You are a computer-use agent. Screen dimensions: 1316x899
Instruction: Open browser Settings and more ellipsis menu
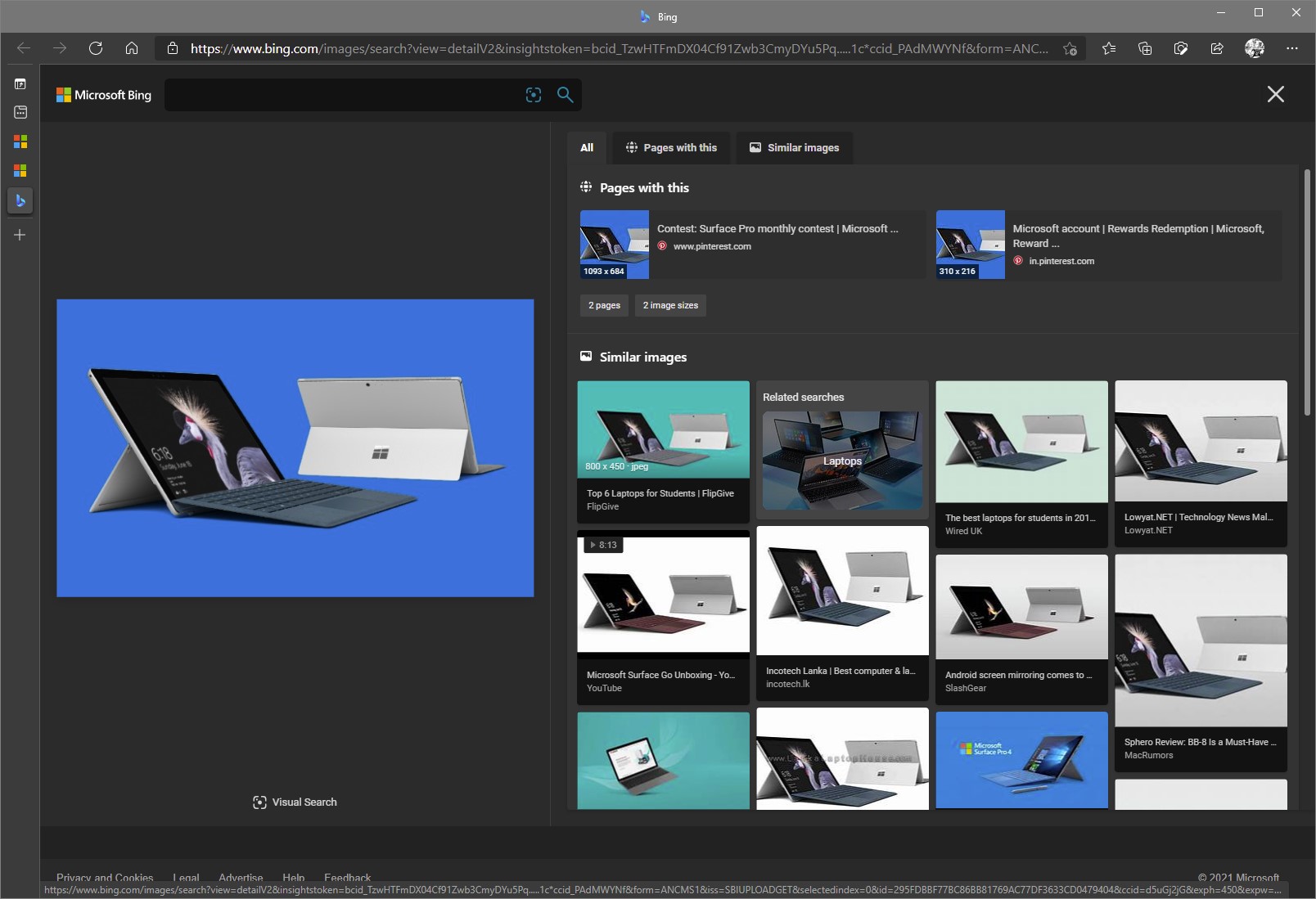pos(1292,48)
